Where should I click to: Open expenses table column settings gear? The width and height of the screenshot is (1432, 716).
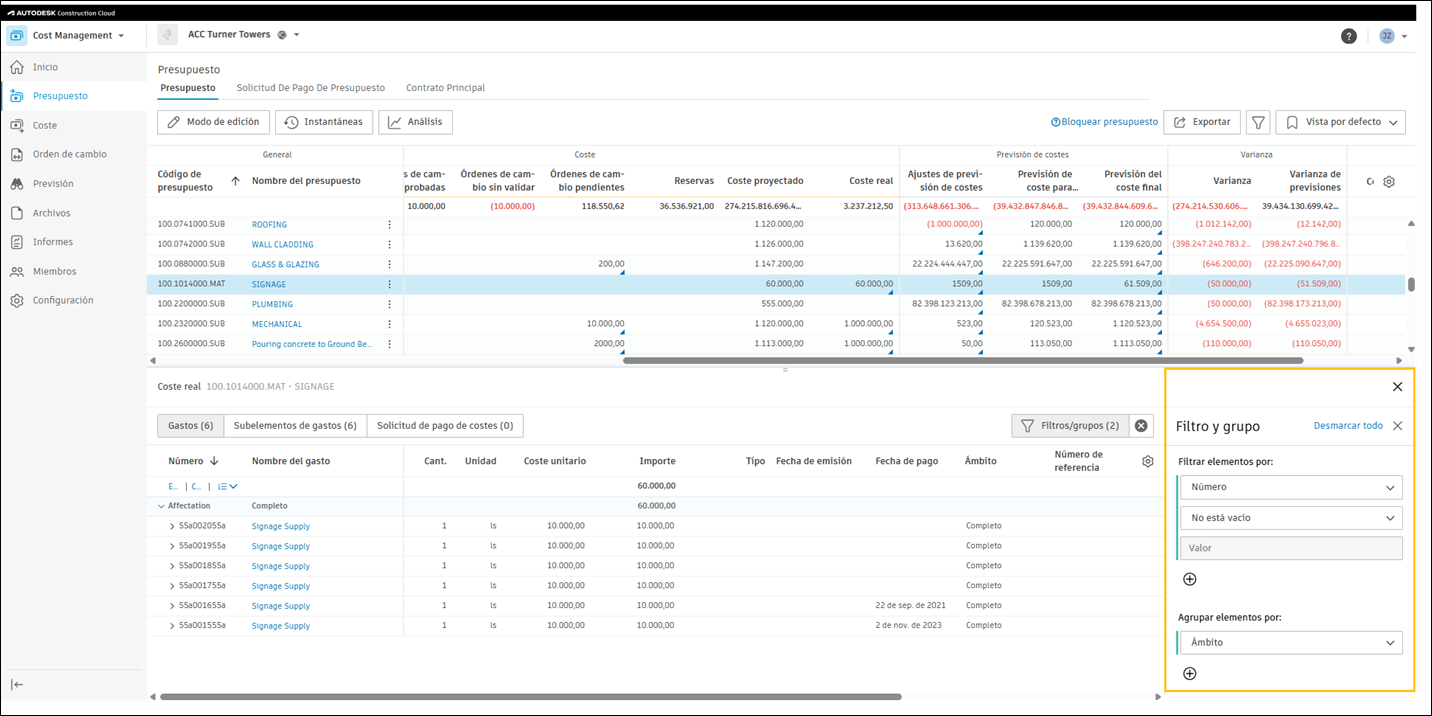1148,461
